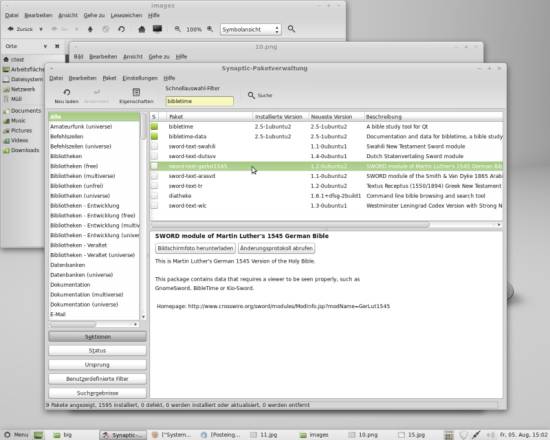Zoom in using the images window toolbar
The height and width of the screenshot is (440, 550).
click(210, 29)
